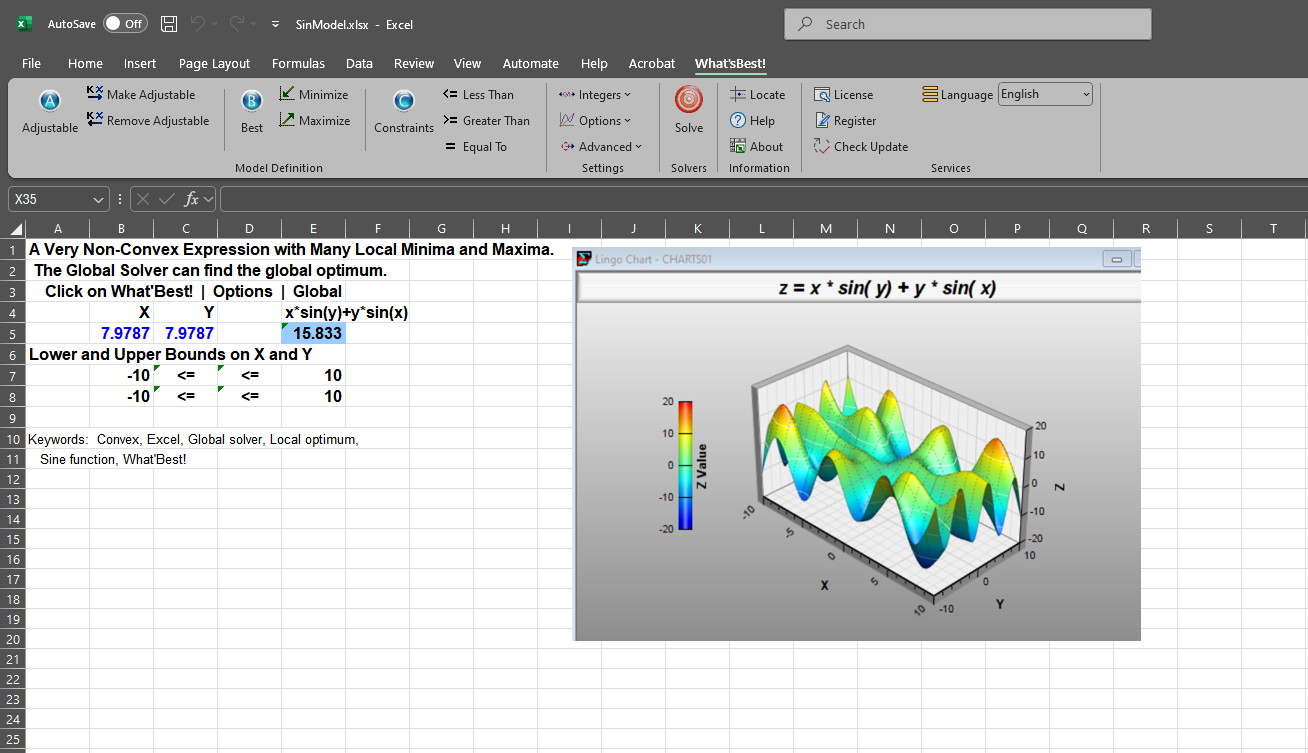The height and width of the screenshot is (753, 1308).
Task: Click Register in Services group
Action: point(845,120)
